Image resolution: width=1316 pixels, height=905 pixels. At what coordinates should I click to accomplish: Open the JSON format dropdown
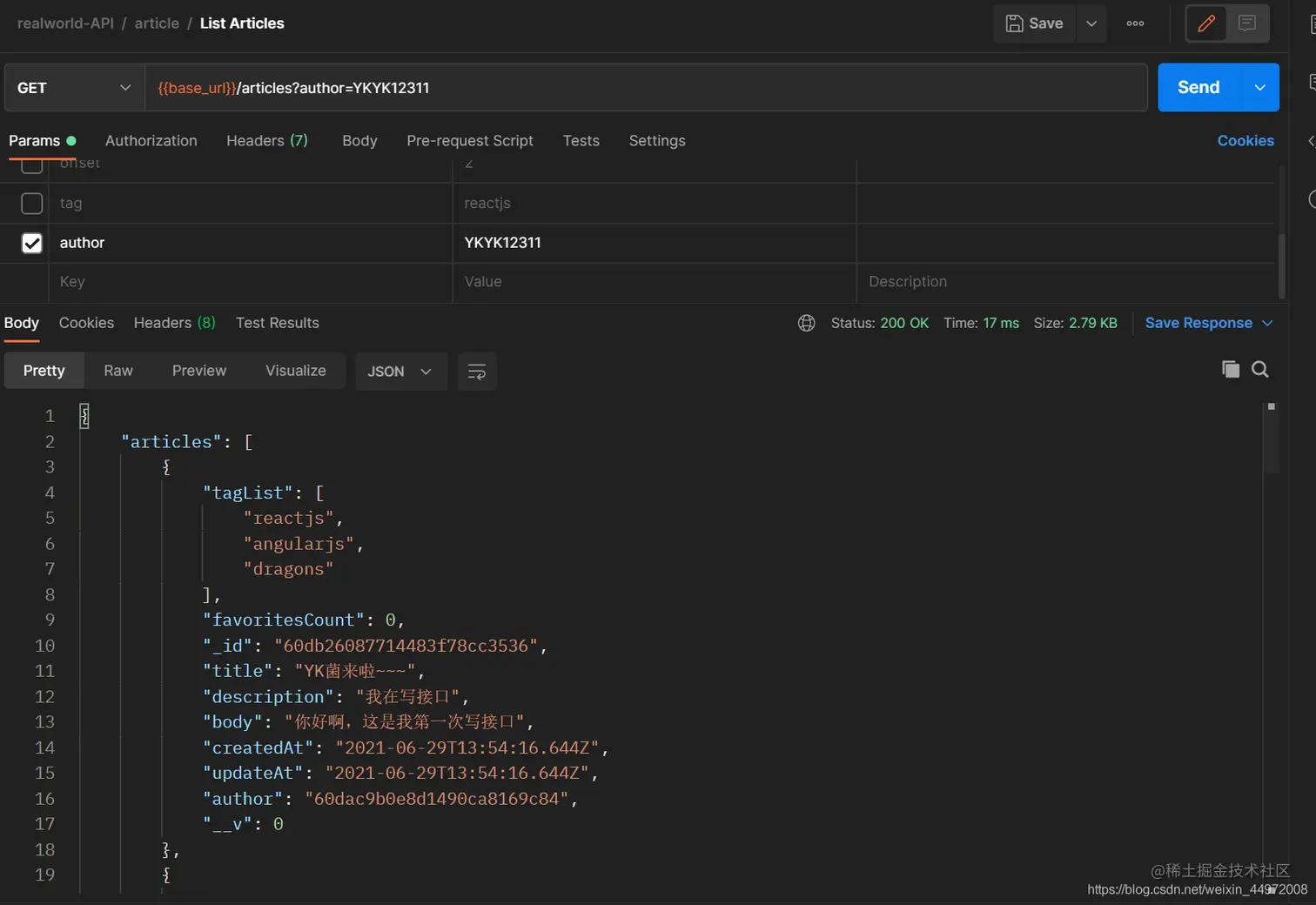click(400, 372)
